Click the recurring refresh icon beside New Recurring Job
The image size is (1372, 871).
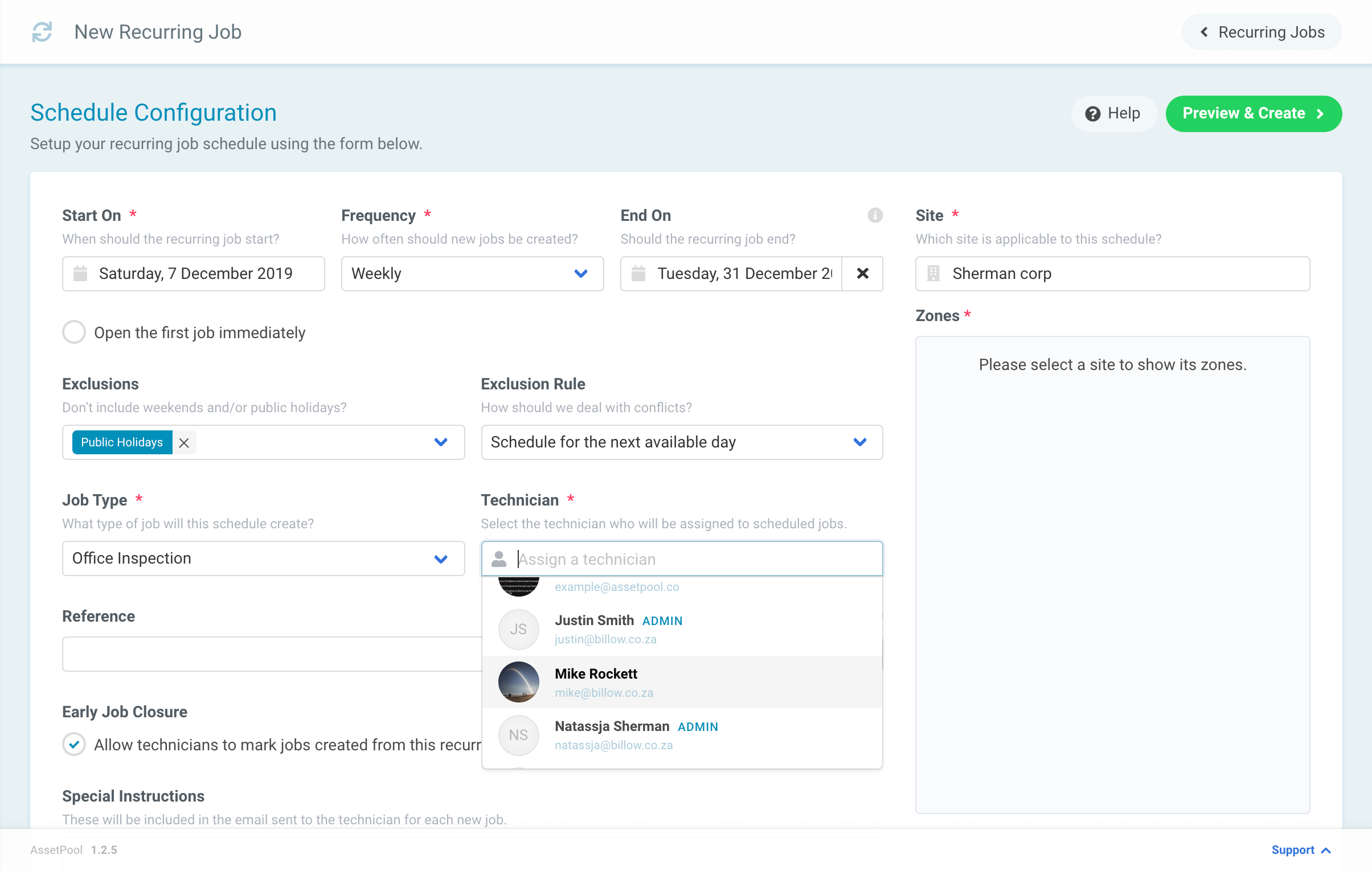tap(42, 32)
